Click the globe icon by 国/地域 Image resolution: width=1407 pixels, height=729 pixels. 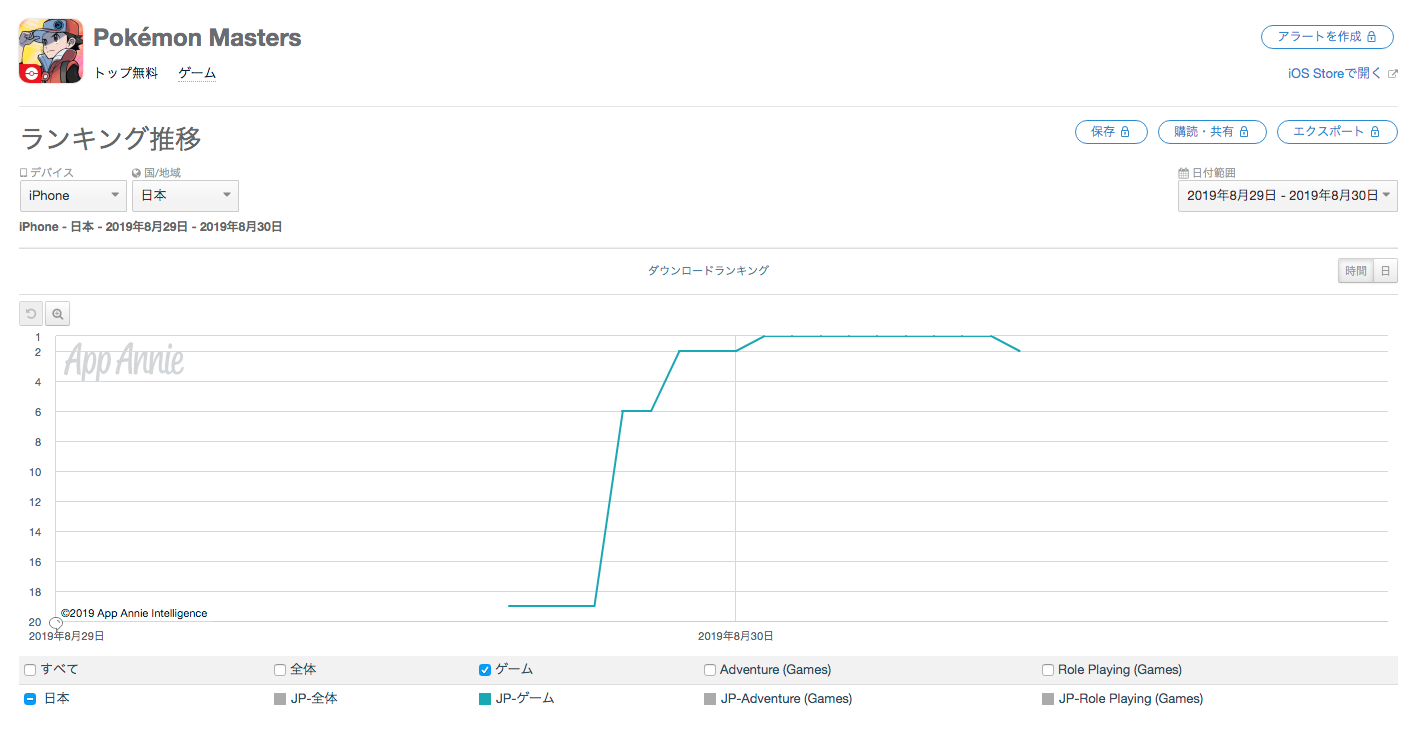pos(136,173)
